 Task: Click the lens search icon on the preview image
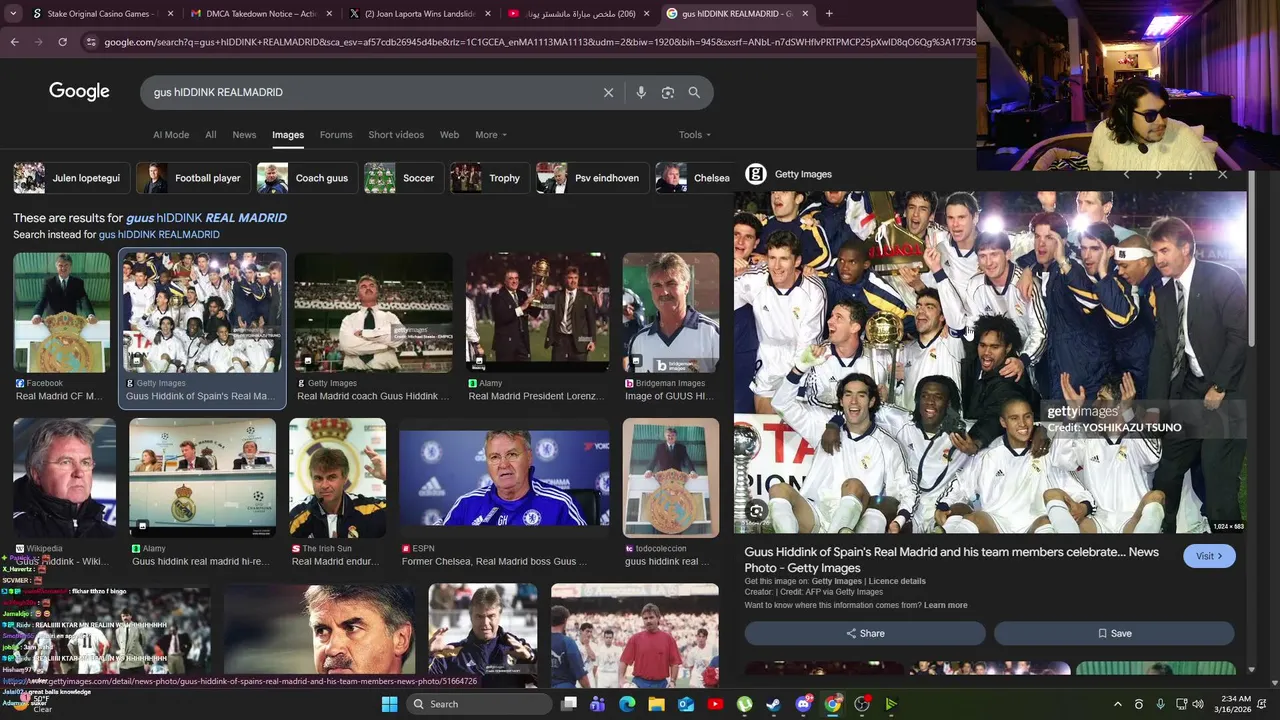click(756, 512)
